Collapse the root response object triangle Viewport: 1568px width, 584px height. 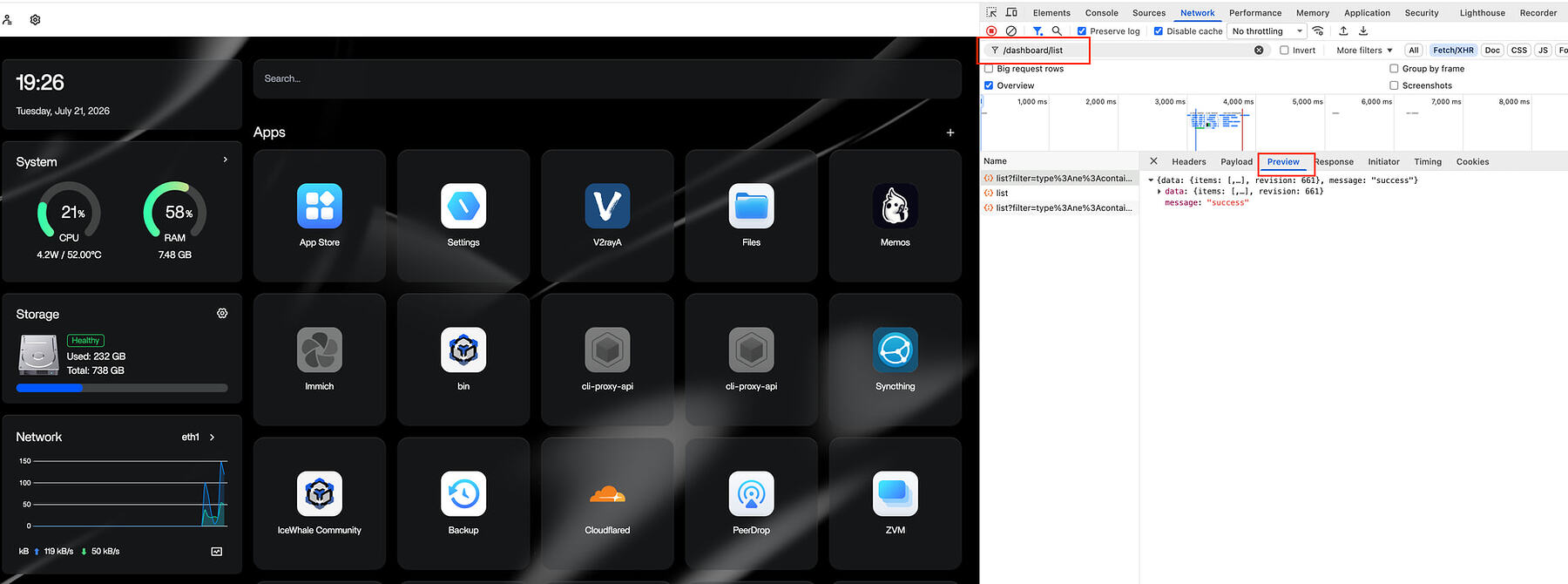(x=1151, y=180)
